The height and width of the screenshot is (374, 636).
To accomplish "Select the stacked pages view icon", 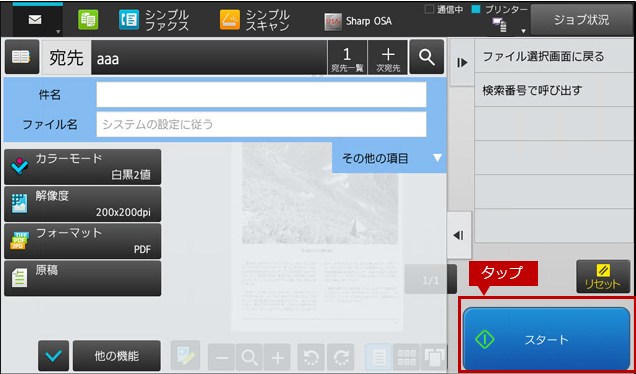I will [434, 357].
